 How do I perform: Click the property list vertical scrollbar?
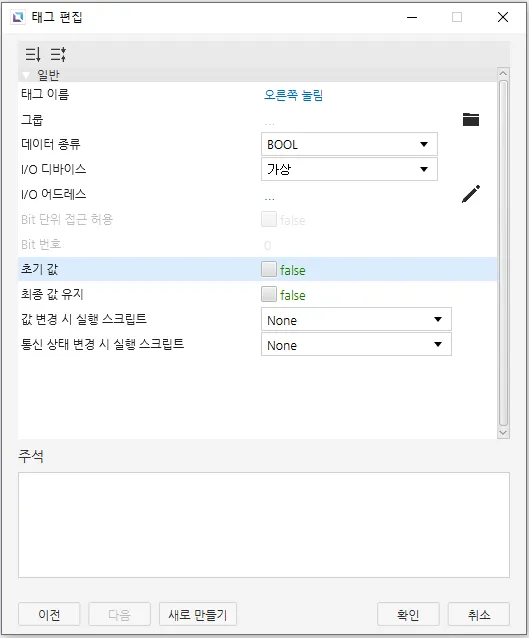point(503,253)
